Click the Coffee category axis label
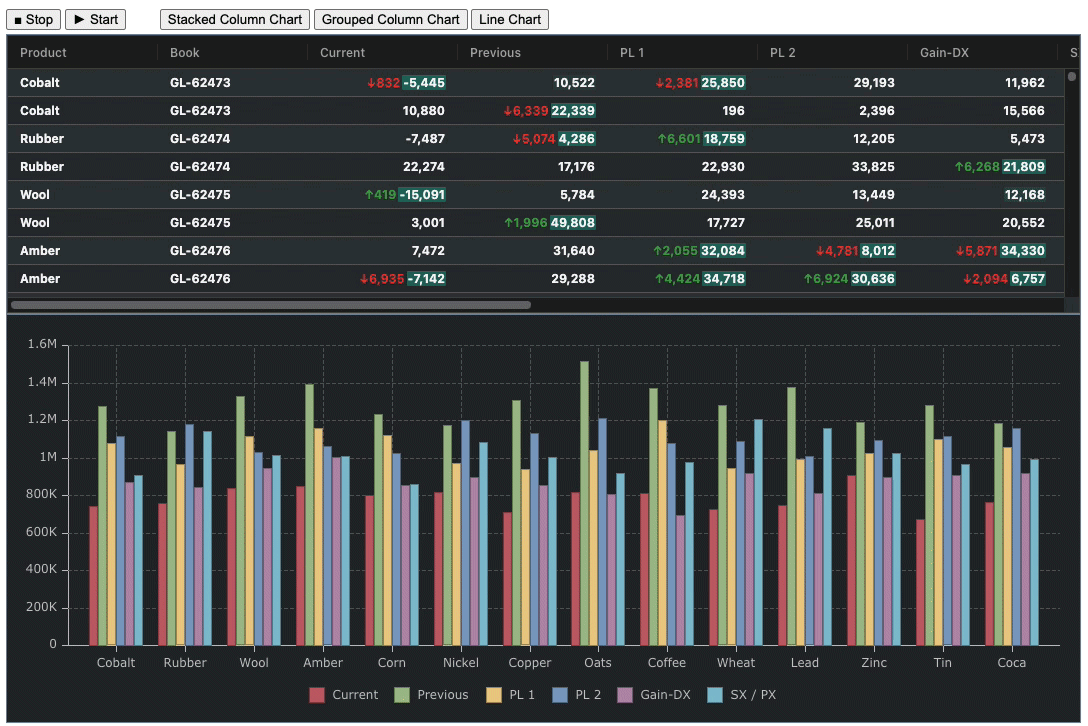The width and height of the screenshot is (1088, 726). (x=666, y=663)
